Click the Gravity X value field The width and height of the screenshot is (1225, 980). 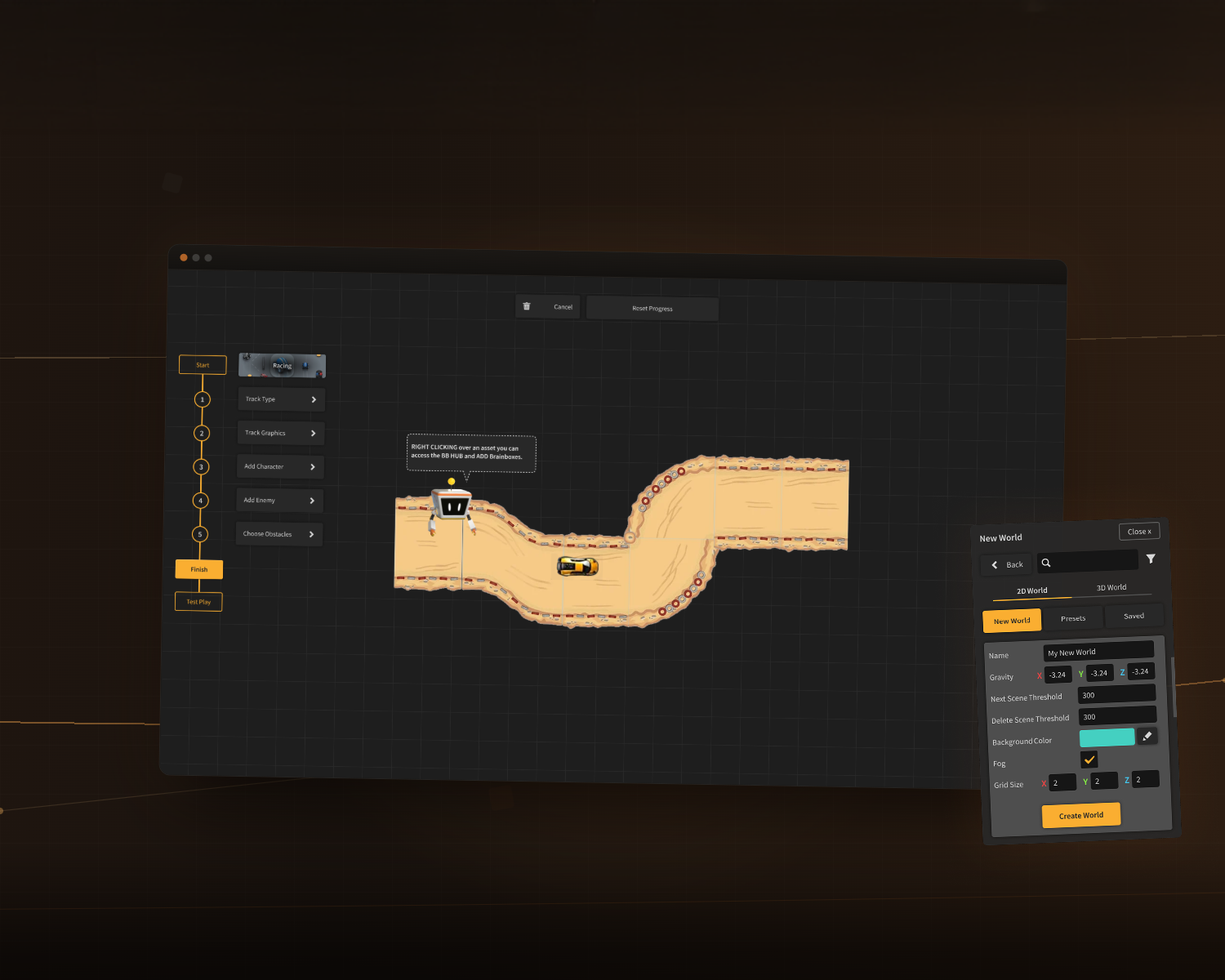[x=1058, y=675]
